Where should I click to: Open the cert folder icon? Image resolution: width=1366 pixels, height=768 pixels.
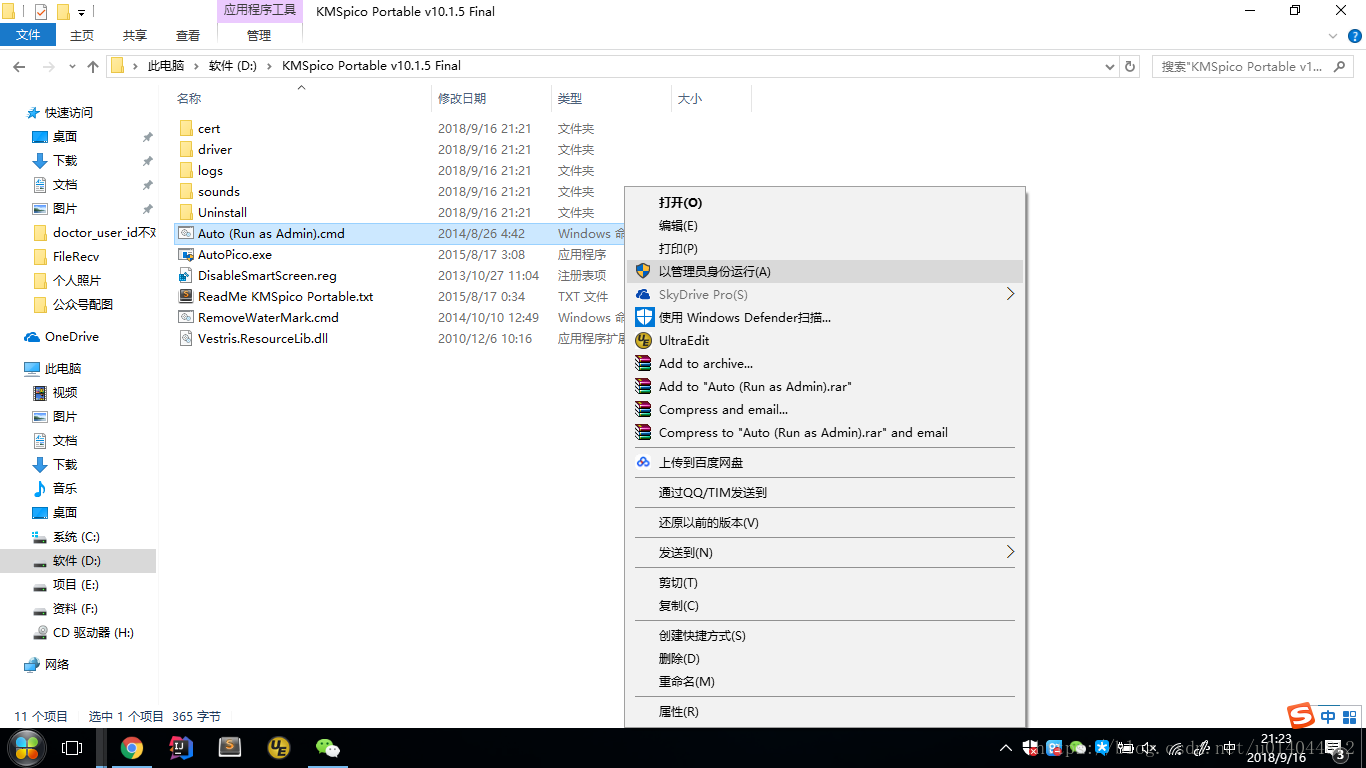pyautogui.click(x=185, y=128)
